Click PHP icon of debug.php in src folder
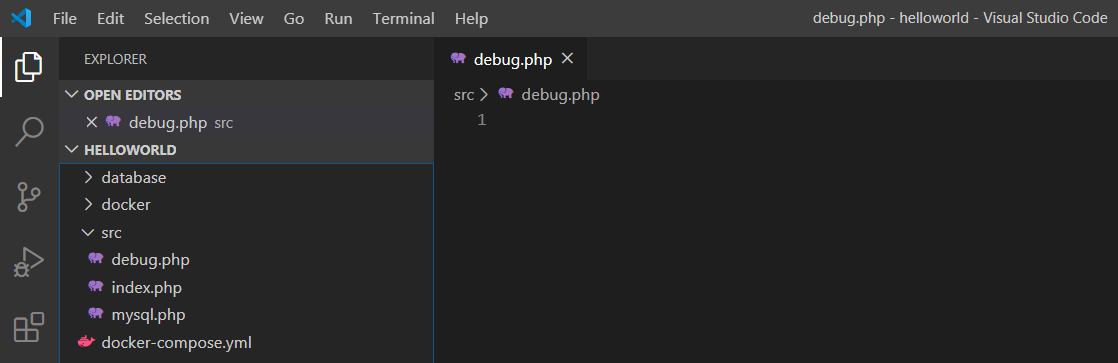 [96, 259]
